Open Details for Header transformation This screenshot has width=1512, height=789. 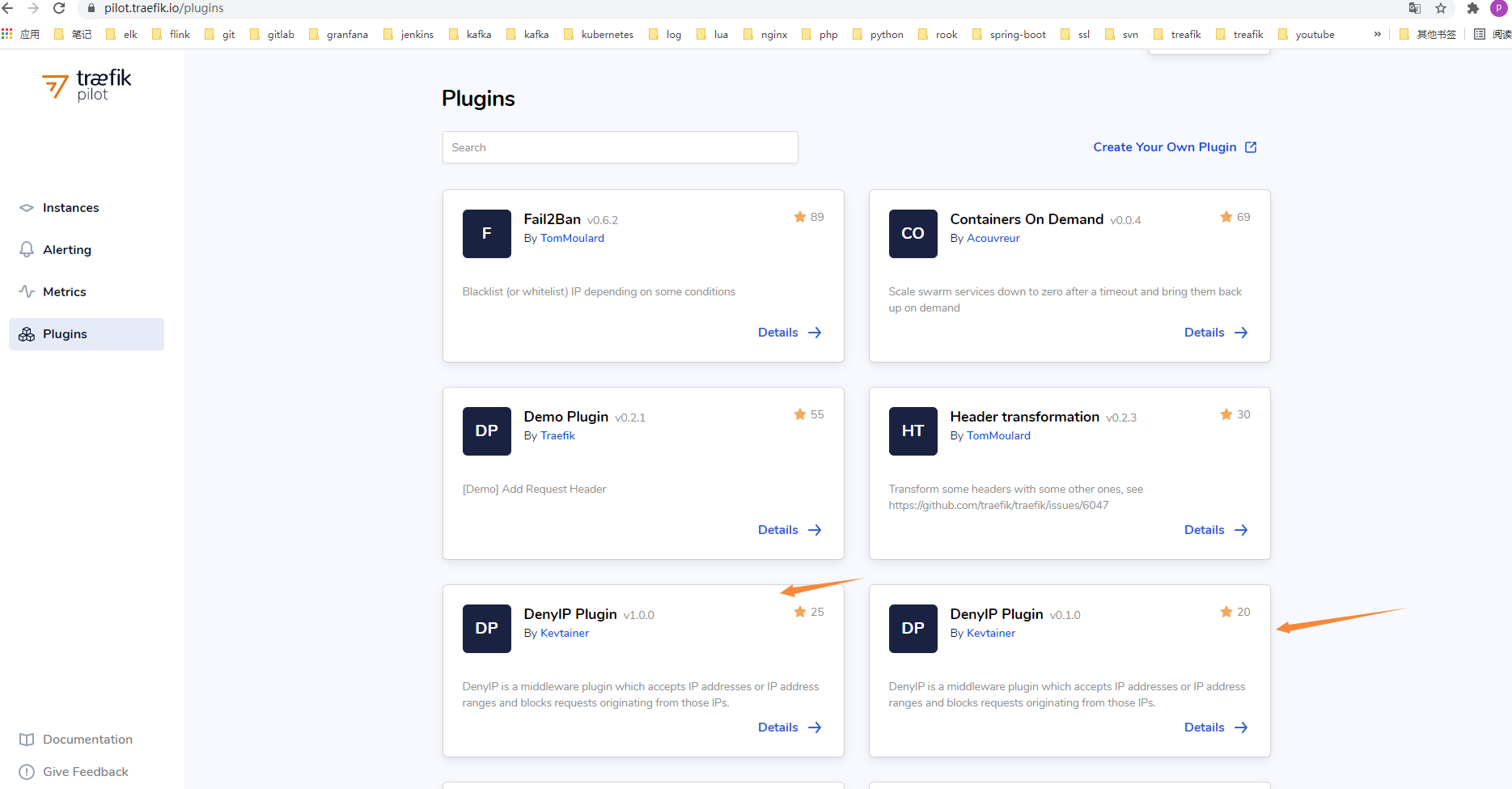tap(1216, 530)
